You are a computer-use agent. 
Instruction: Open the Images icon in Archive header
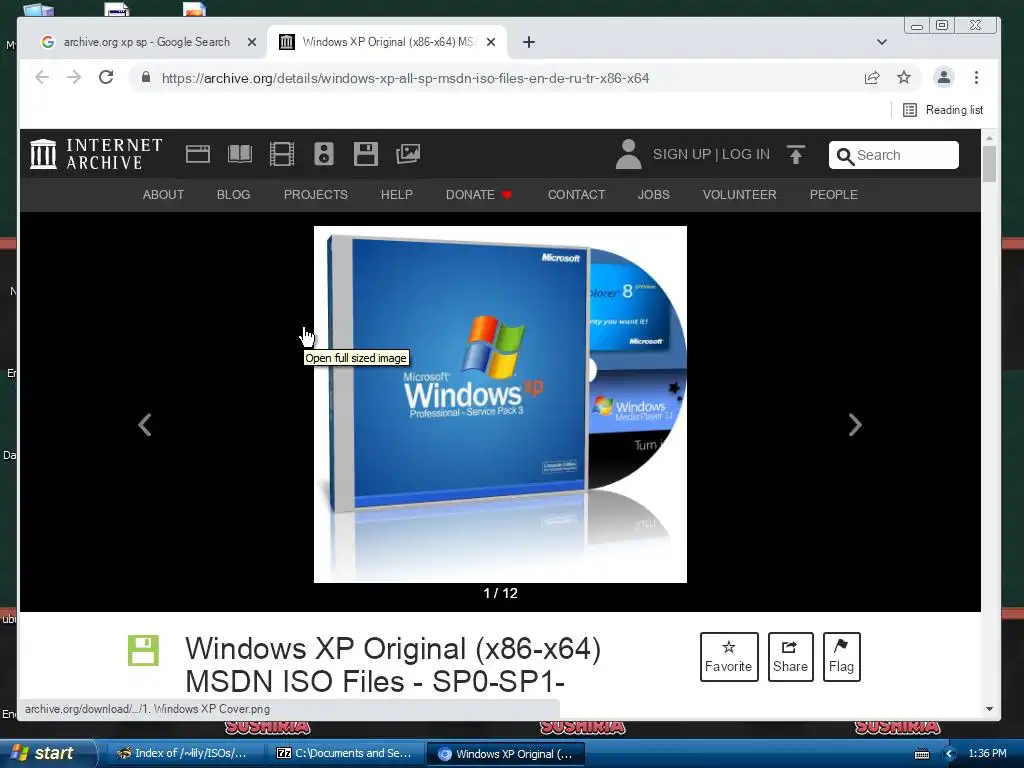coord(408,154)
